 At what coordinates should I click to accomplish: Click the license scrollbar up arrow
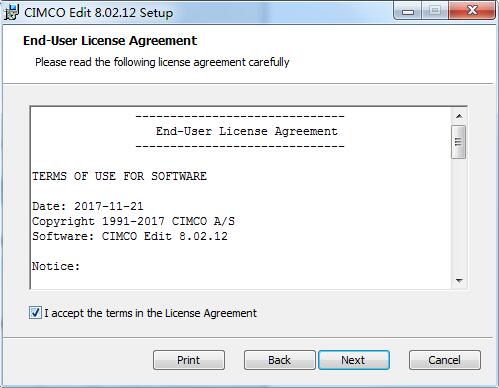click(x=459, y=116)
